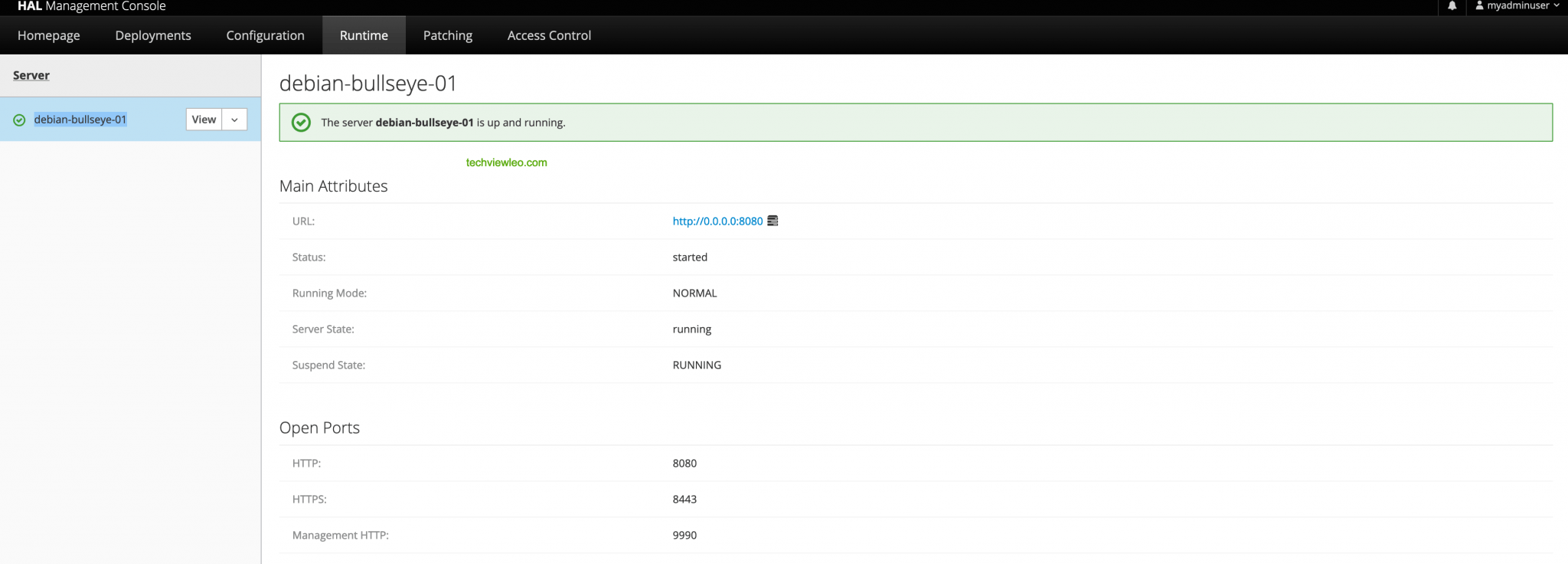The width and height of the screenshot is (1568, 564).
Task: Open the Homepage tab
Action: click(49, 35)
